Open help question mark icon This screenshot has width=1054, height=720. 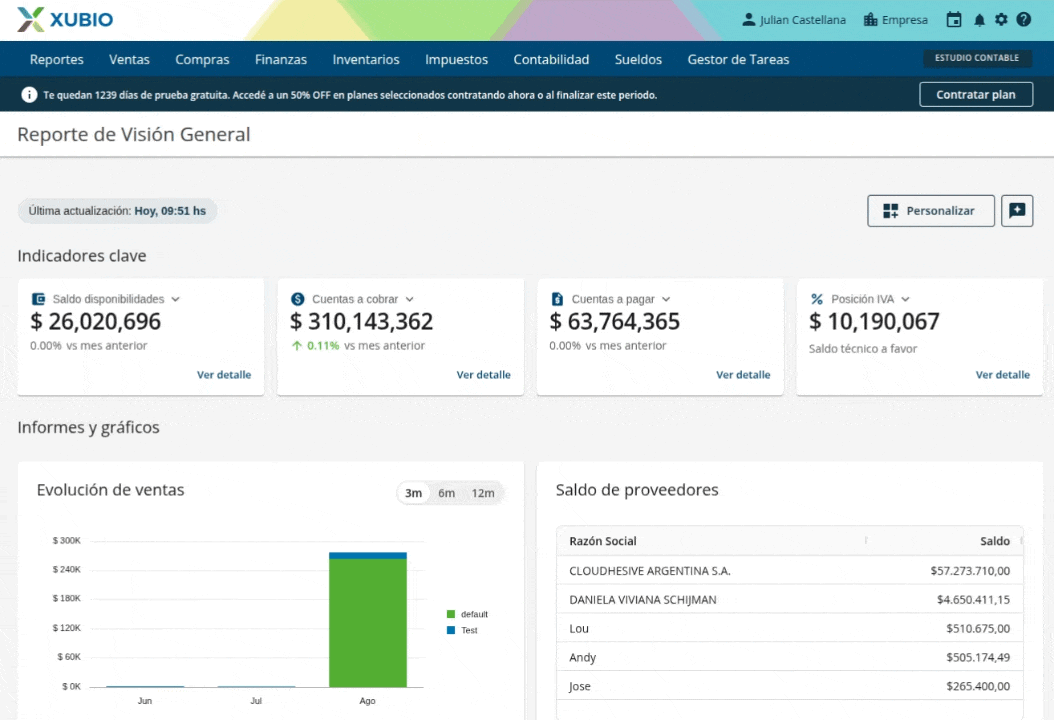(x=1024, y=19)
